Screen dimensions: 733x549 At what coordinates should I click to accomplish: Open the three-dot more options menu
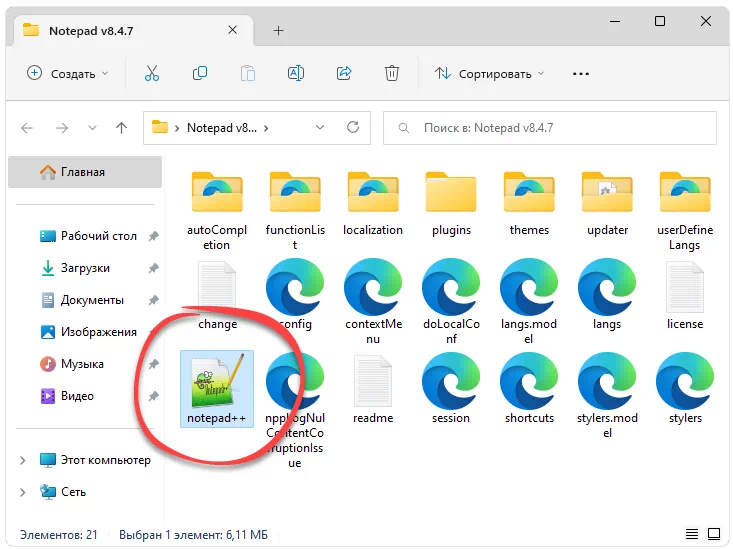(581, 74)
